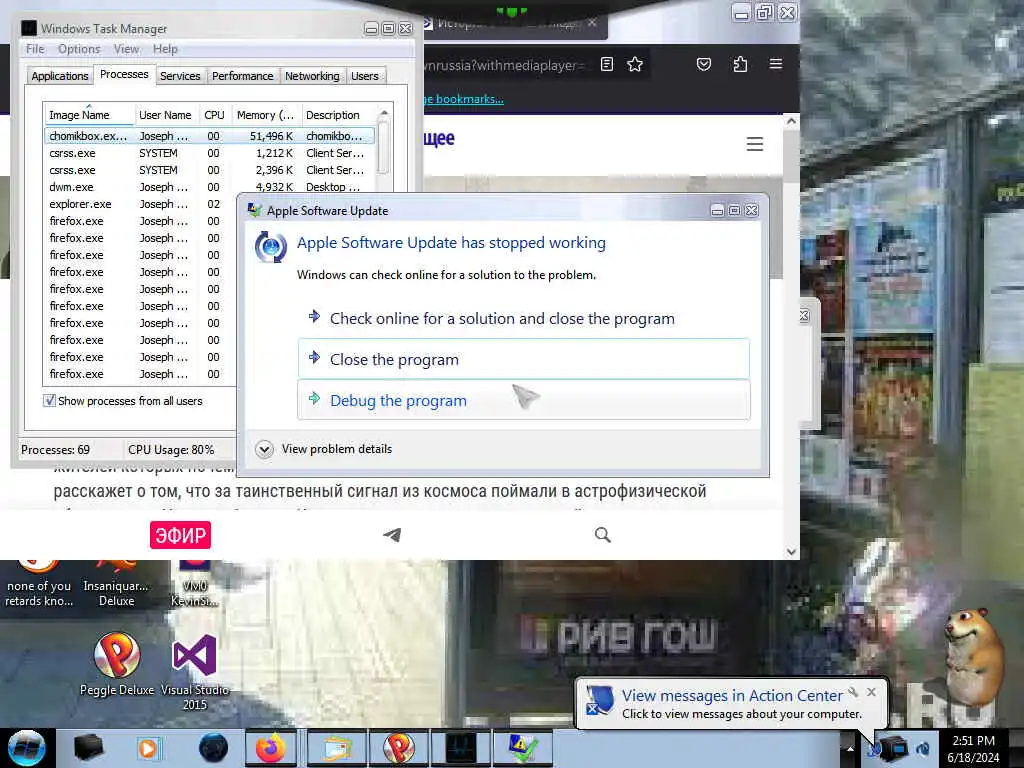
Task: Switch to Applications tab
Action: 59,76
